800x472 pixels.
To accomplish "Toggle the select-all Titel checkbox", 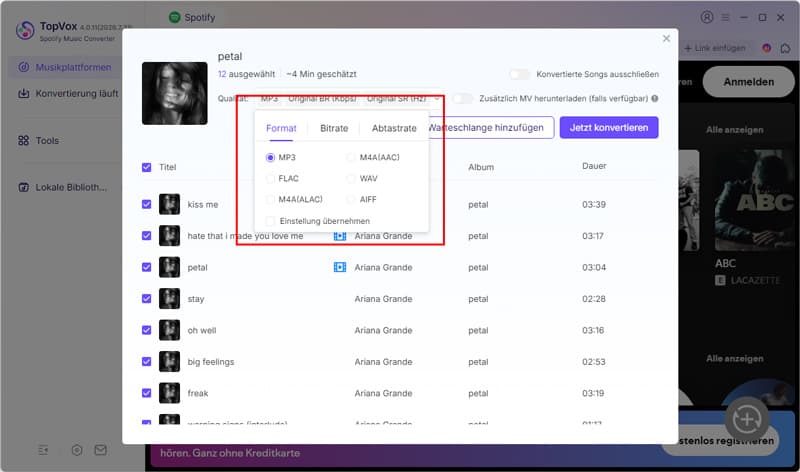I will coord(146,167).
